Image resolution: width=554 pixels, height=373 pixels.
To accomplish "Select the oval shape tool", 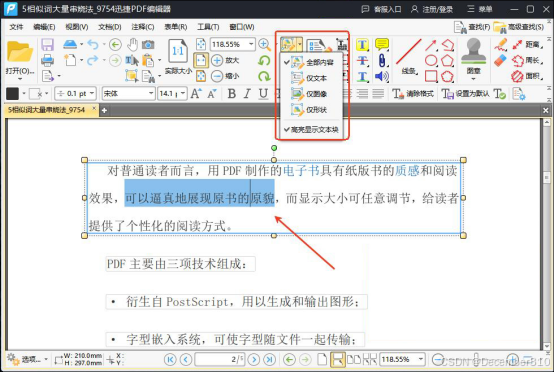I will [431, 60].
